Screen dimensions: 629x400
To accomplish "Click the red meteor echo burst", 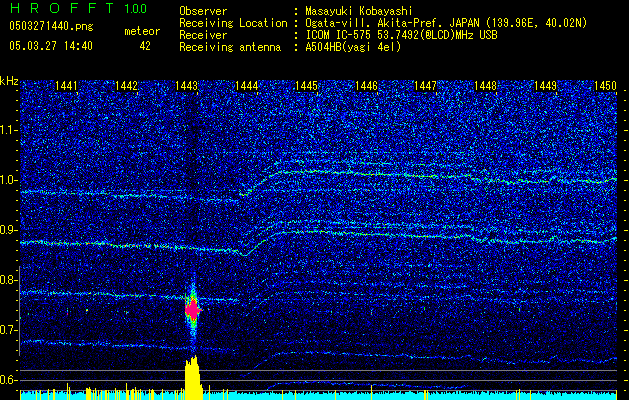I will (193, 309).
